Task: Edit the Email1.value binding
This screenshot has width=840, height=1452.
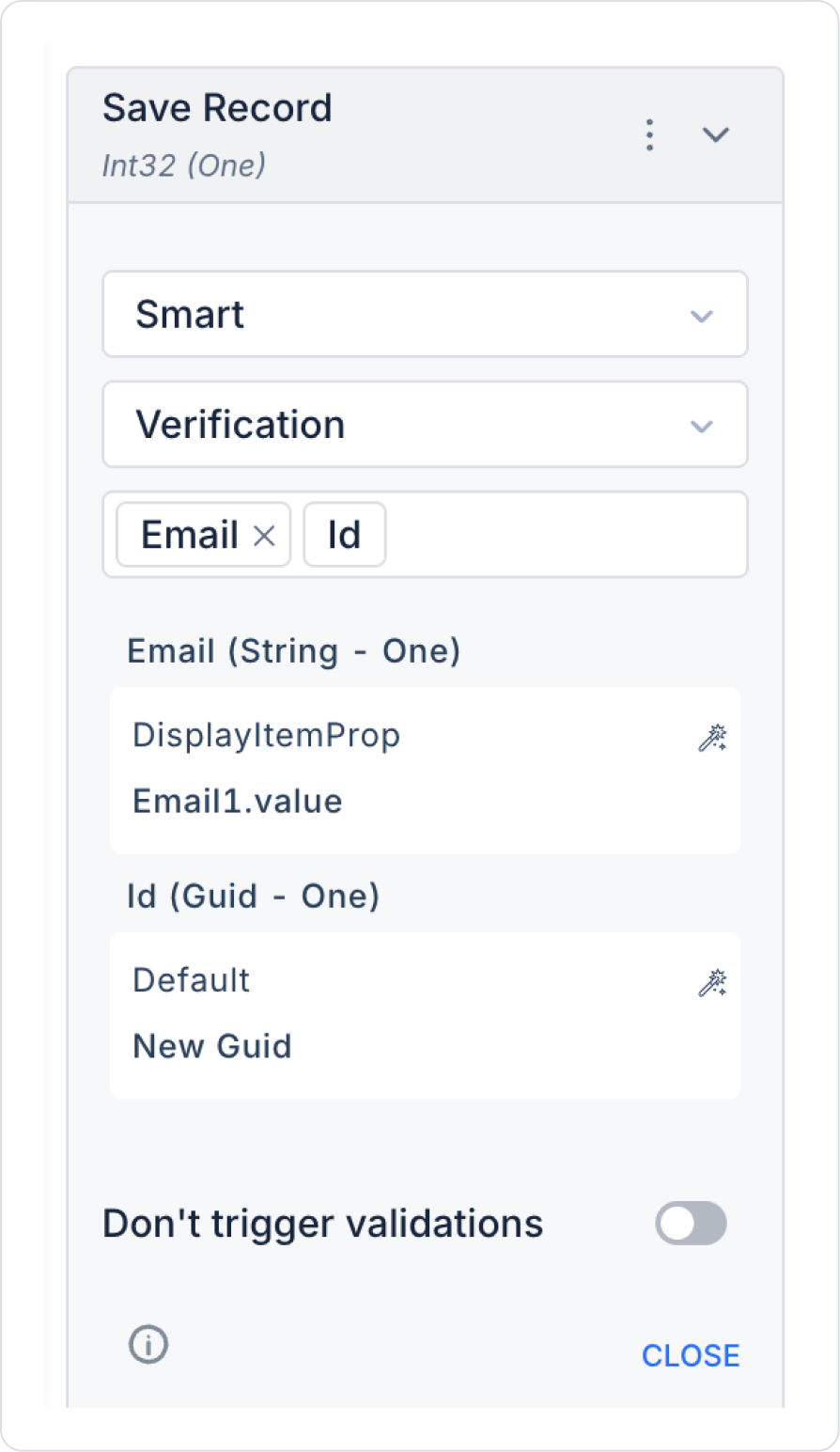Action: coord(238,802)
